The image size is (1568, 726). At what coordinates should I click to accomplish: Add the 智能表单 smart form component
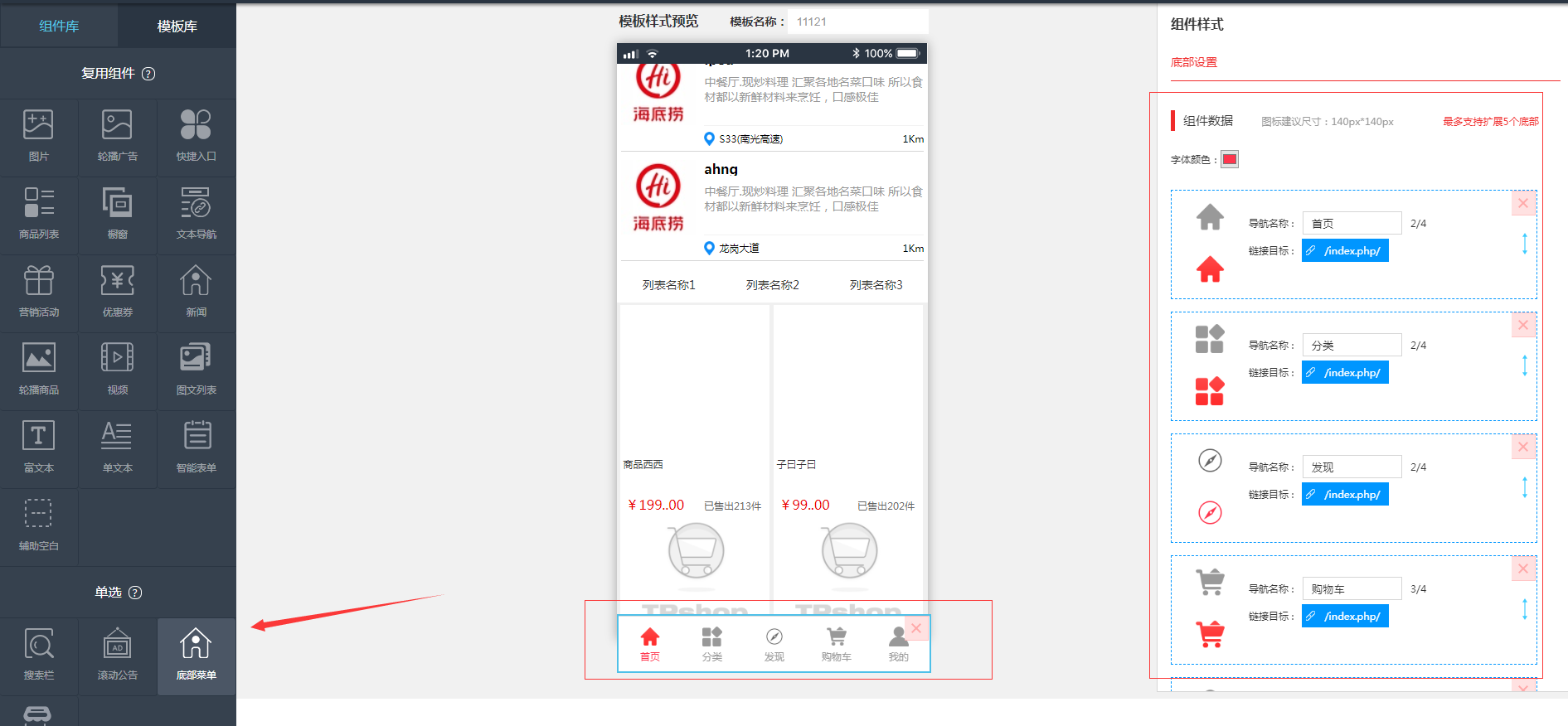[x=196, y=448]
